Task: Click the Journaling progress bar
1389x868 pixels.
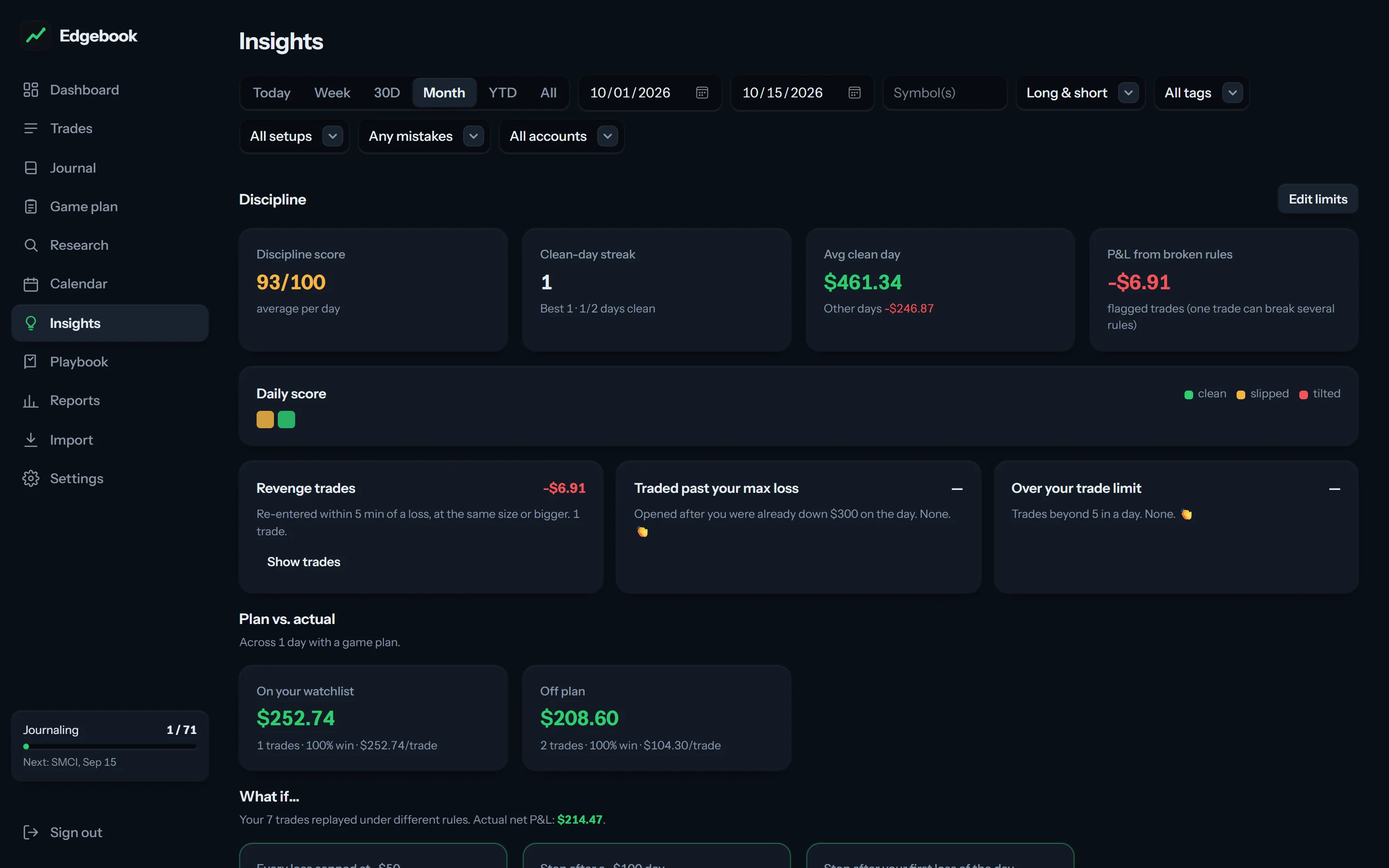Action: coord(109,746)
